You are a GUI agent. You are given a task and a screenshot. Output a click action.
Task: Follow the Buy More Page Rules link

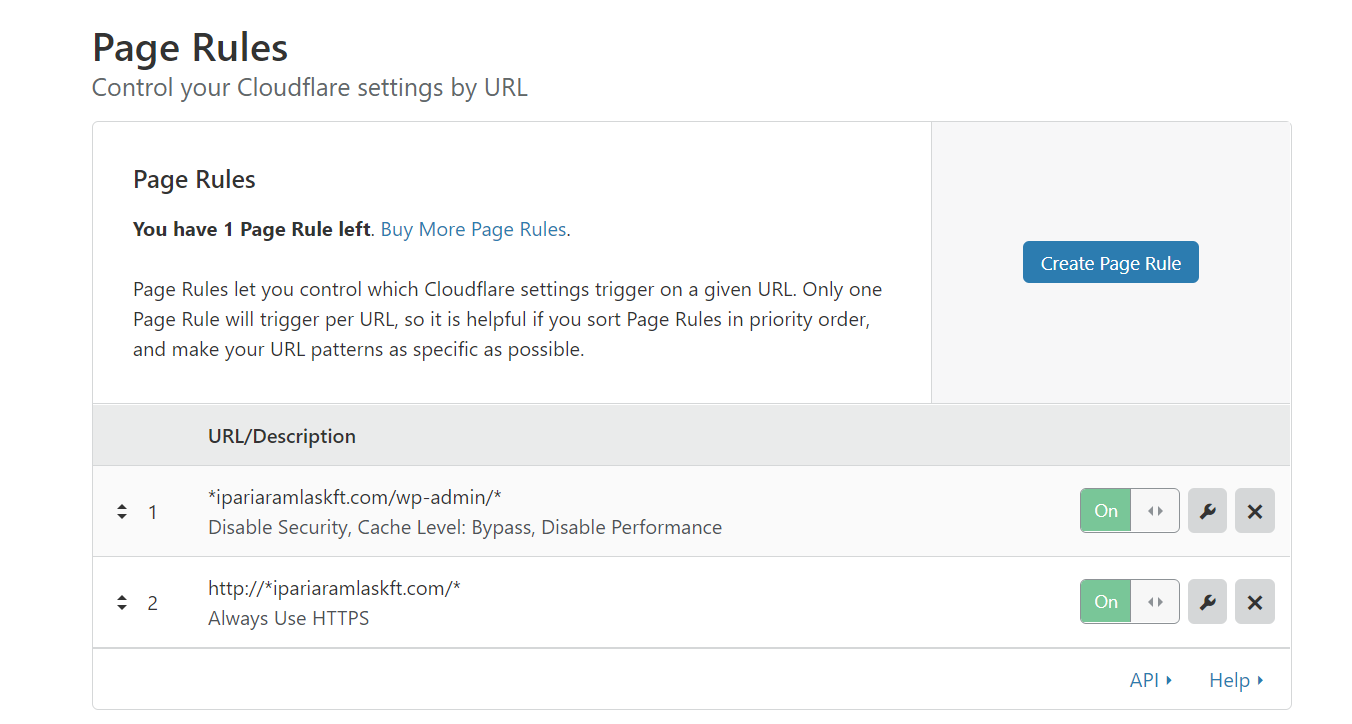click(x=473, y=229)
